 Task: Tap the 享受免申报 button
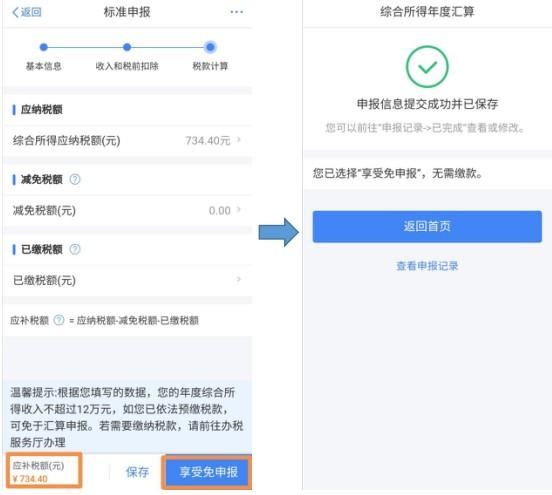tap(208, 472)
